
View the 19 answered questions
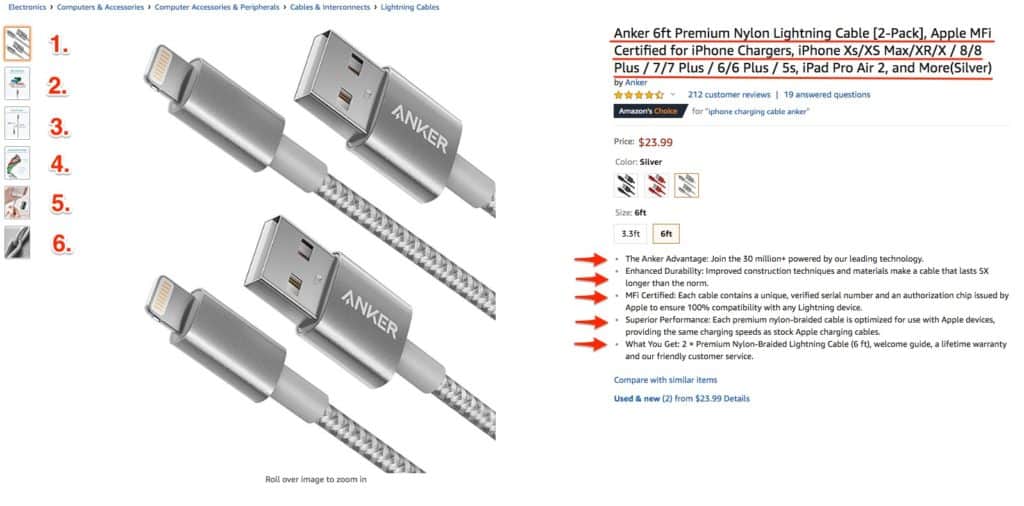click(x=827, y=95)
